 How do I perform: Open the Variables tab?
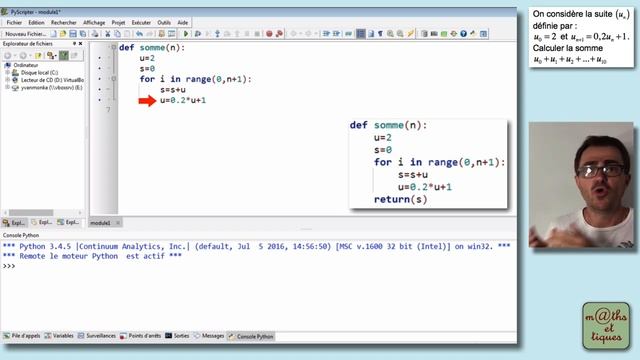[59, 336]
